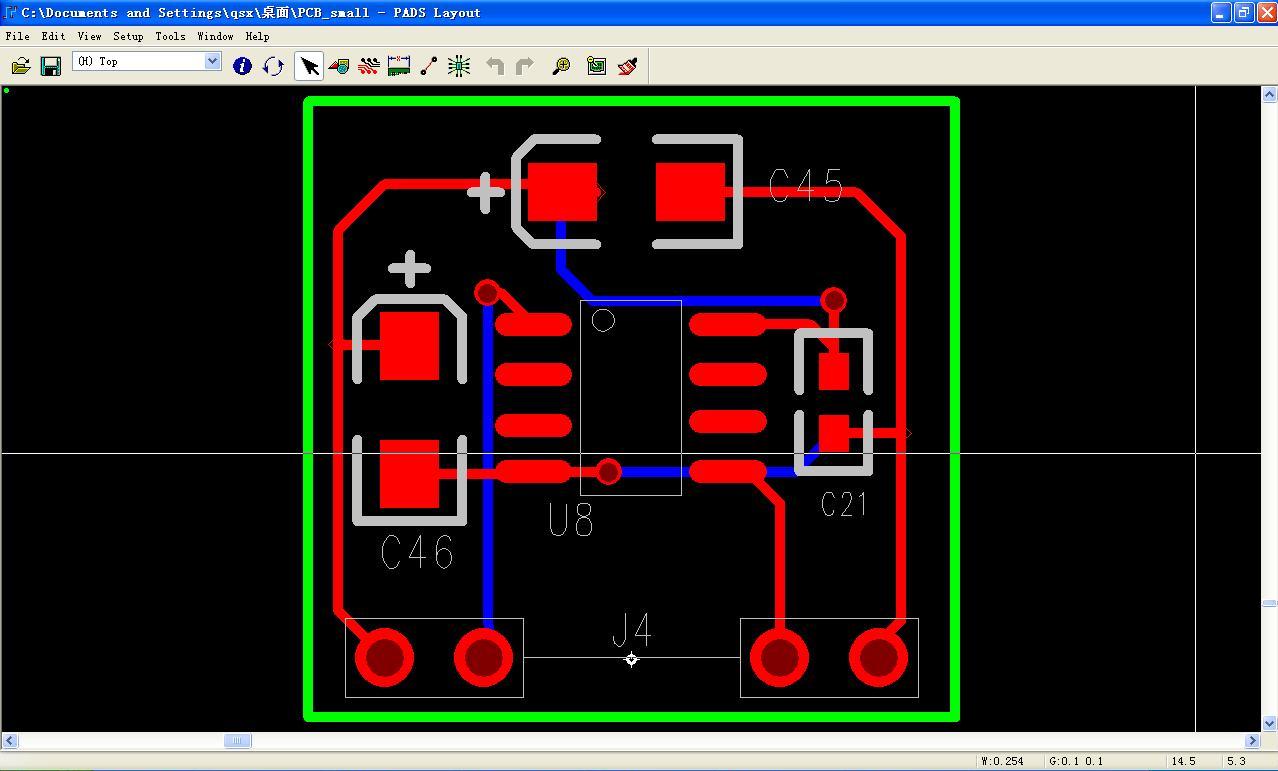Viewport: 1278px width, 771px height.
Task: Open the Tools menu
Action: [x=170, y=36]
